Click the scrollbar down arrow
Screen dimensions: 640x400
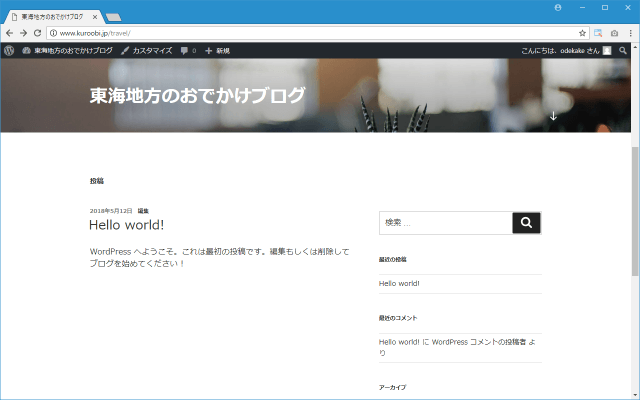[x=635, y=395]
